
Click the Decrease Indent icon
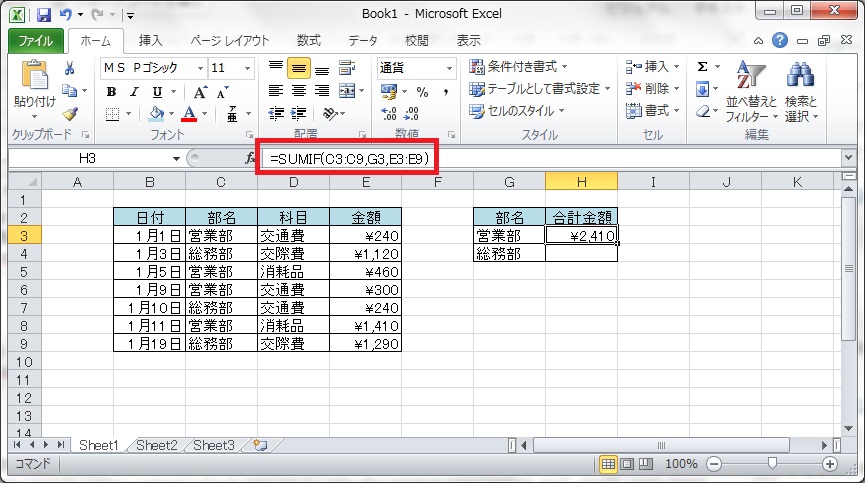[x=276, y=114]
